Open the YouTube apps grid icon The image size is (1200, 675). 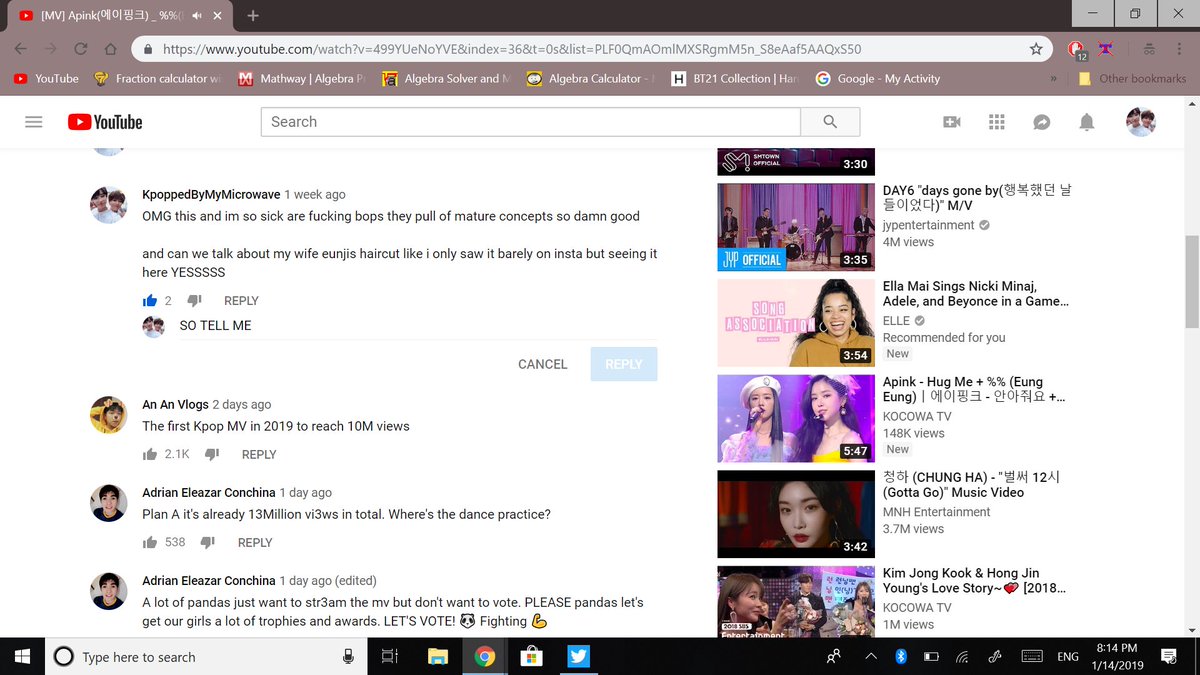996,122
